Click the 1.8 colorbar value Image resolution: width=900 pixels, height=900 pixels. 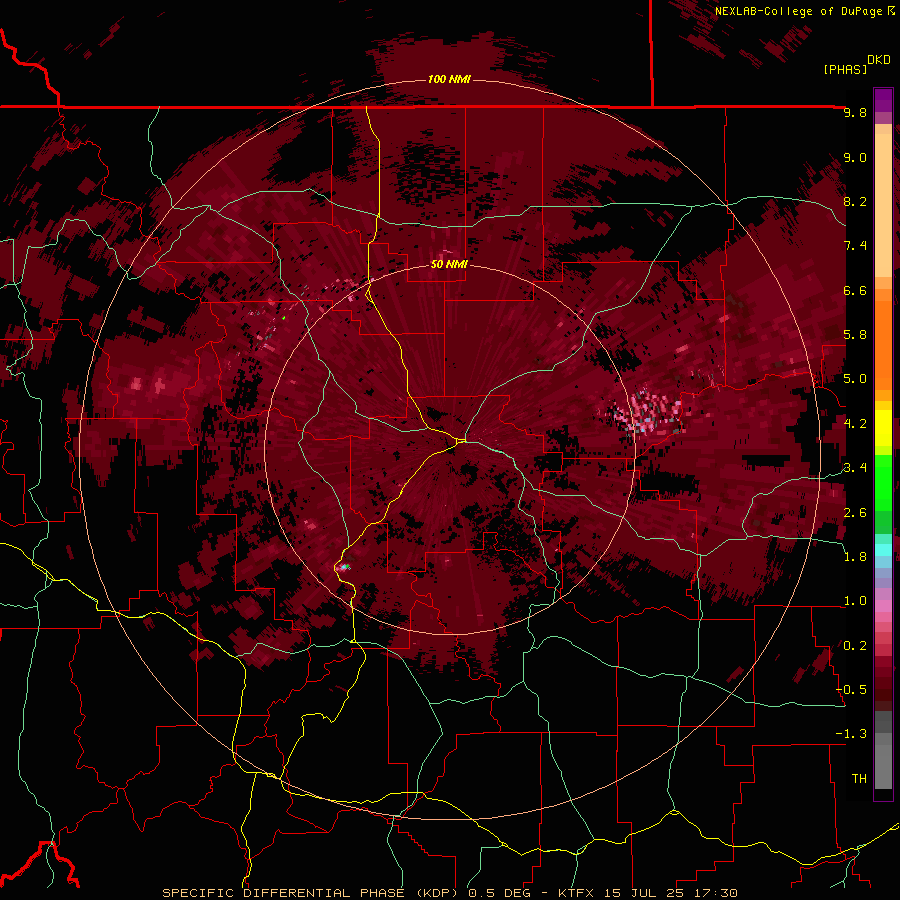point(855,557)
